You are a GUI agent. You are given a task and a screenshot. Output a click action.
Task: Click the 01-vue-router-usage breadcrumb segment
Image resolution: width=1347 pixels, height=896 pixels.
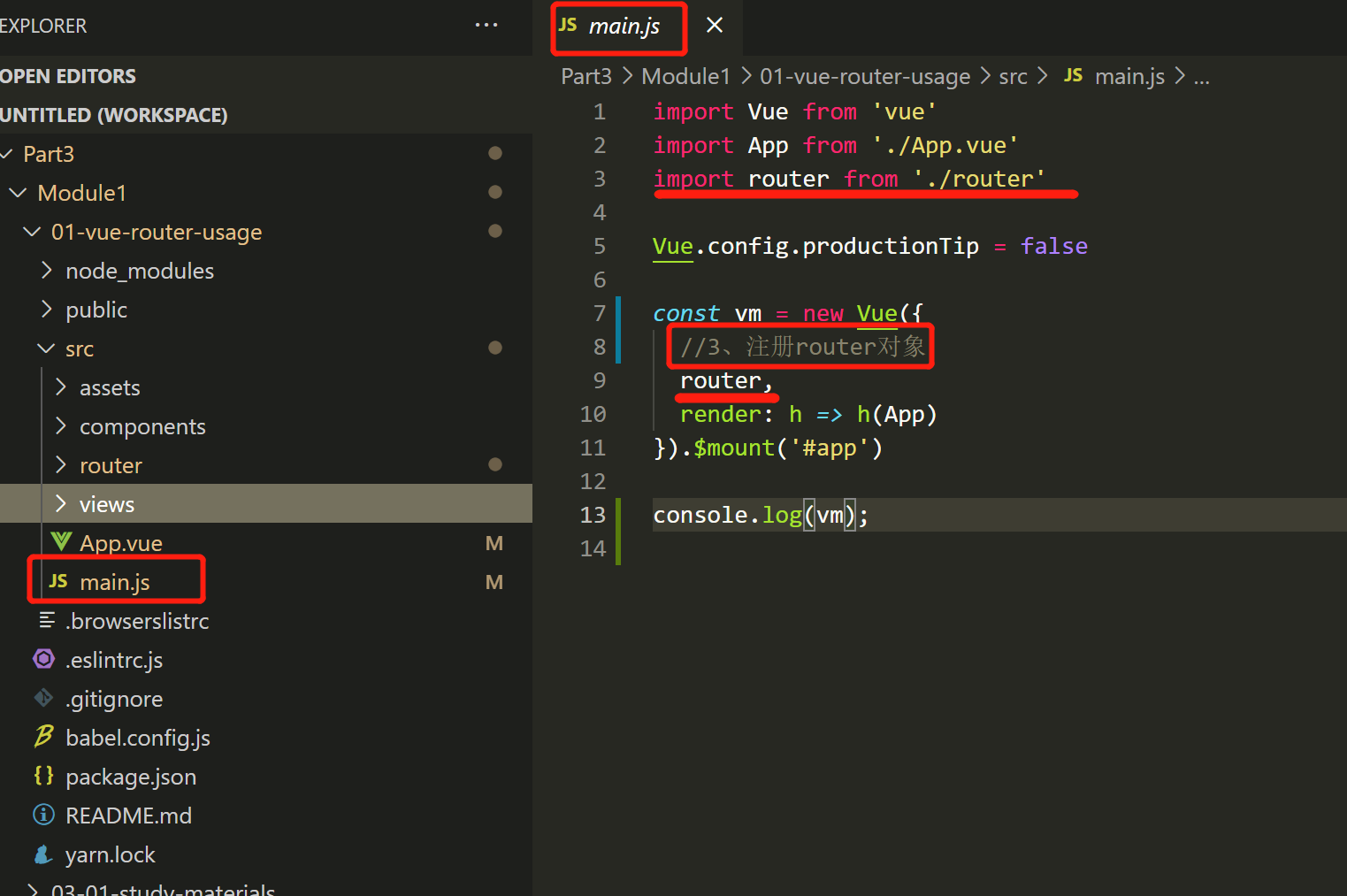pos(865,77)
